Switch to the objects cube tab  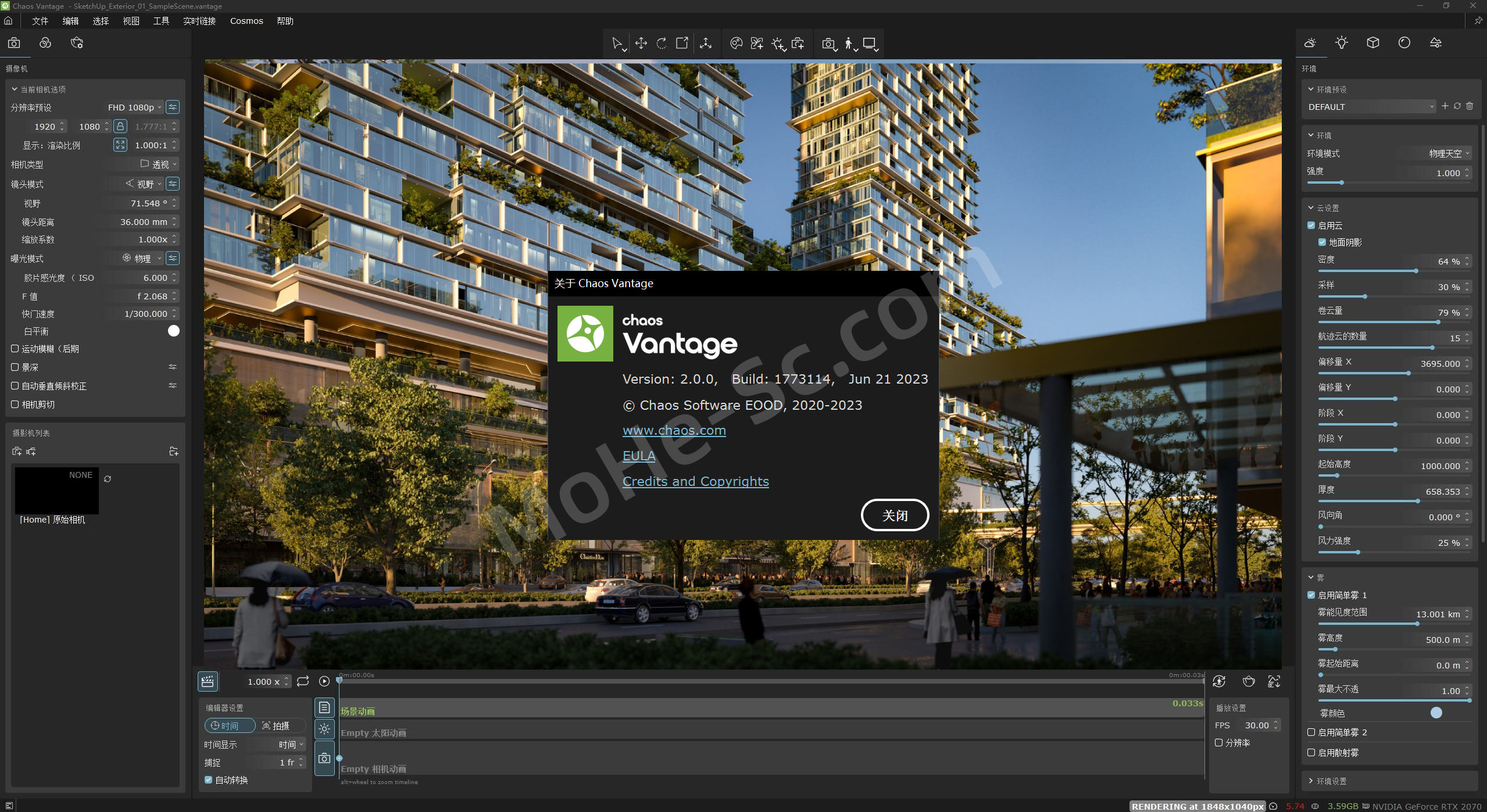point(1373,43)
